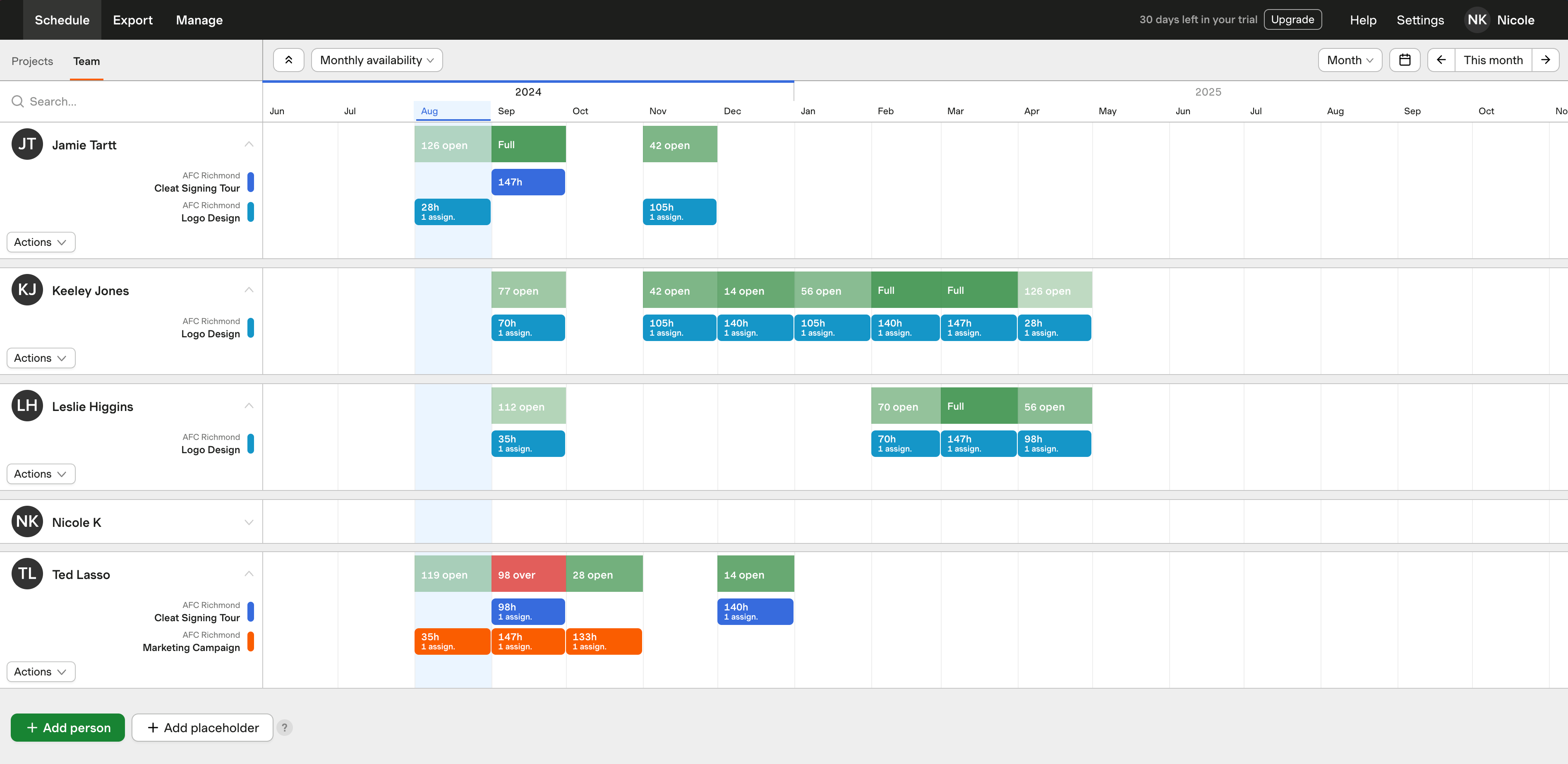
Task: Toggle Actions menu for Leslie Higgins
Action: (x=40, y=474)
